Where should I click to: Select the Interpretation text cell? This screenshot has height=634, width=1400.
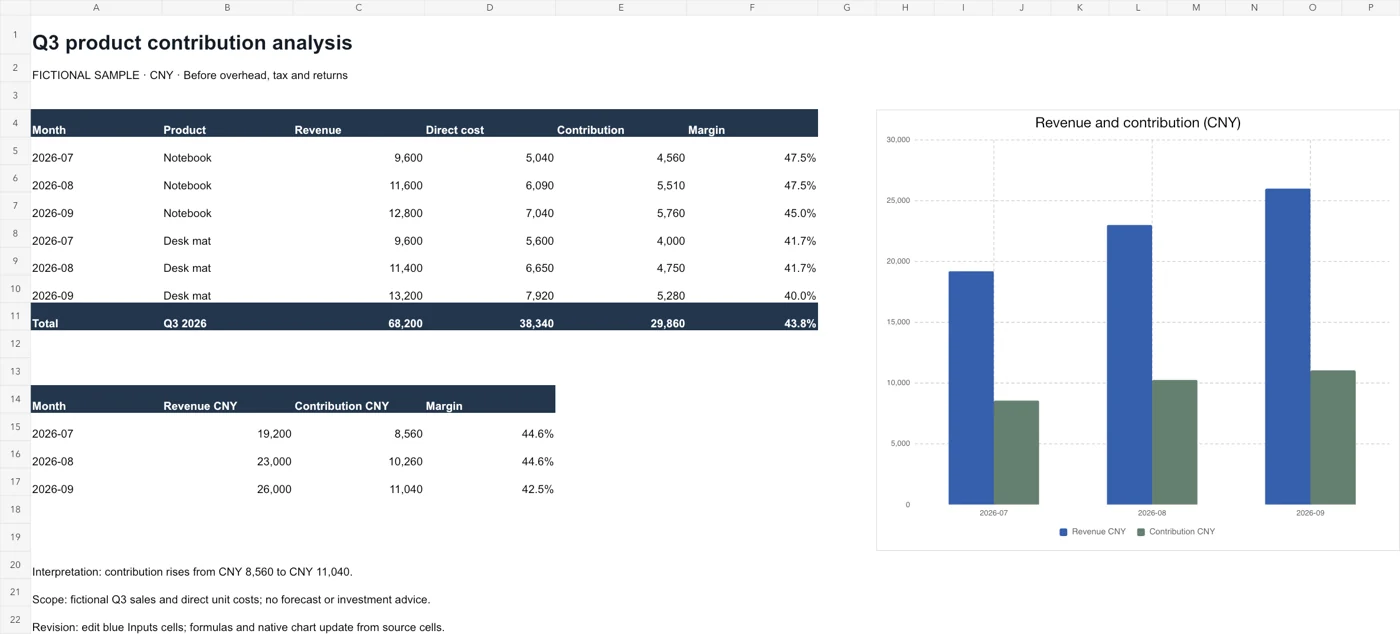[192, 572]
